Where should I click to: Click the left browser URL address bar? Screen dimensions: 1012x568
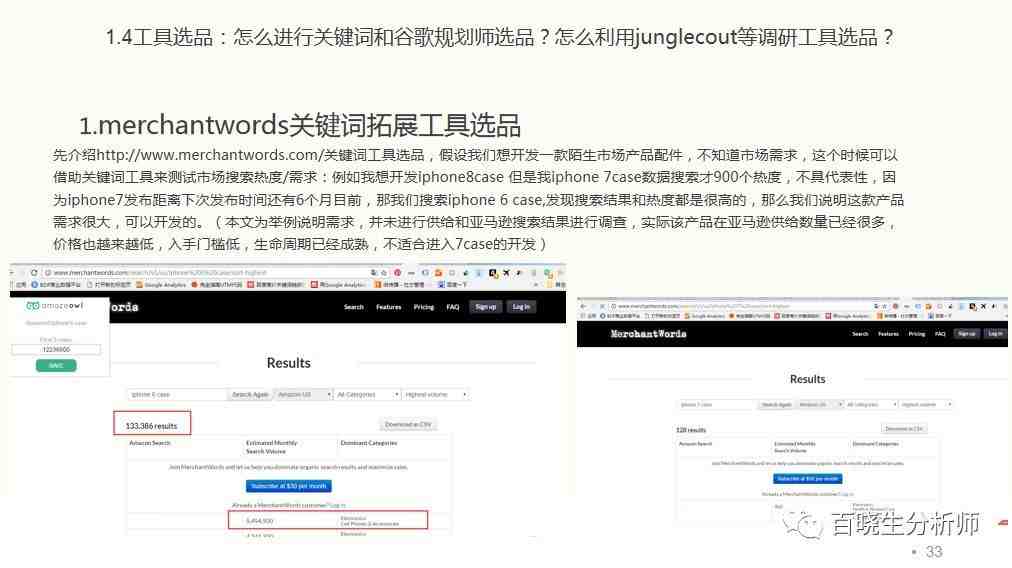point(207,273)
